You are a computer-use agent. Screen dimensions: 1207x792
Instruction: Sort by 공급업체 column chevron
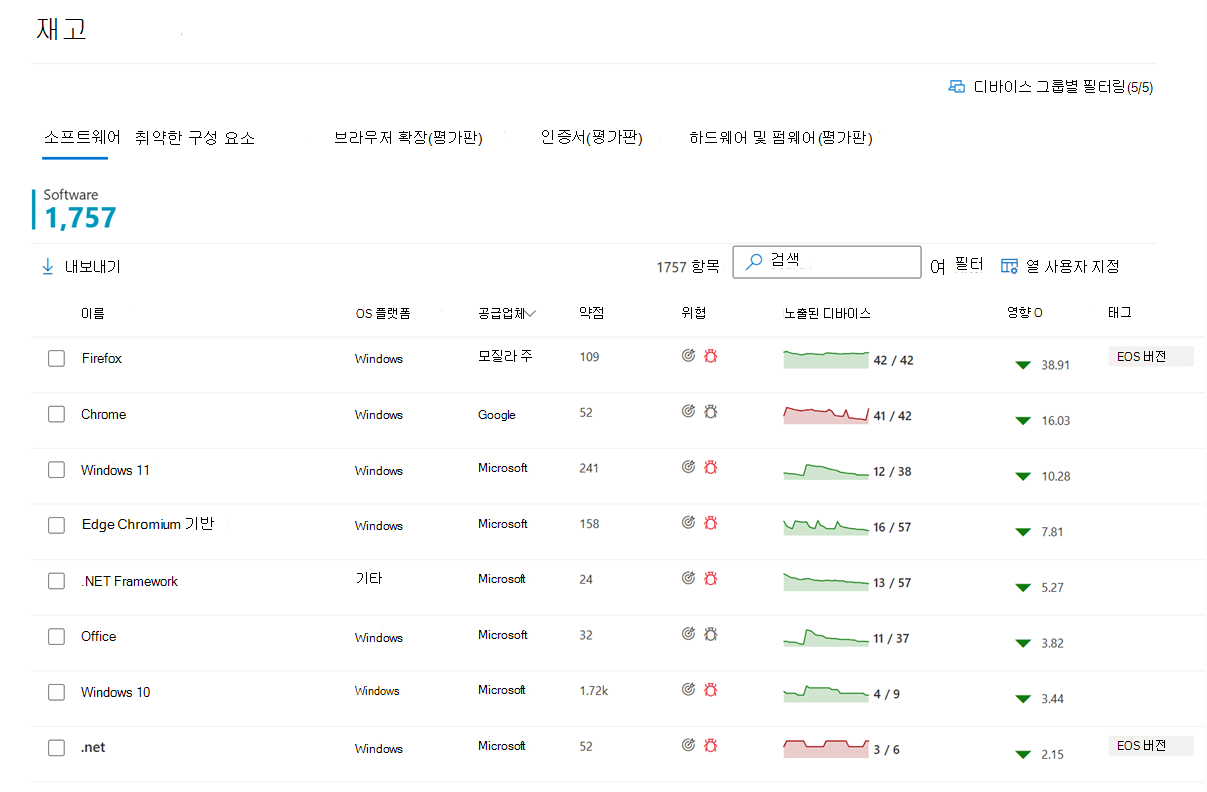[531, 313]
